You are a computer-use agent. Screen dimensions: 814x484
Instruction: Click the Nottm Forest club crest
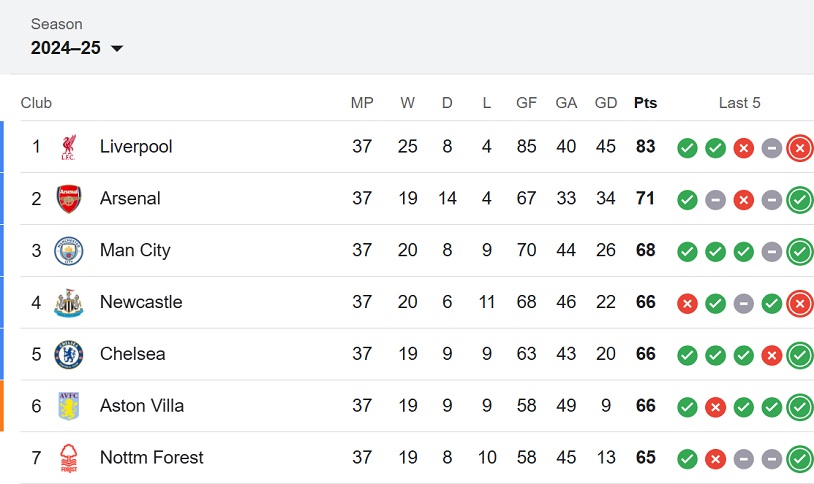tap(69, 458)
